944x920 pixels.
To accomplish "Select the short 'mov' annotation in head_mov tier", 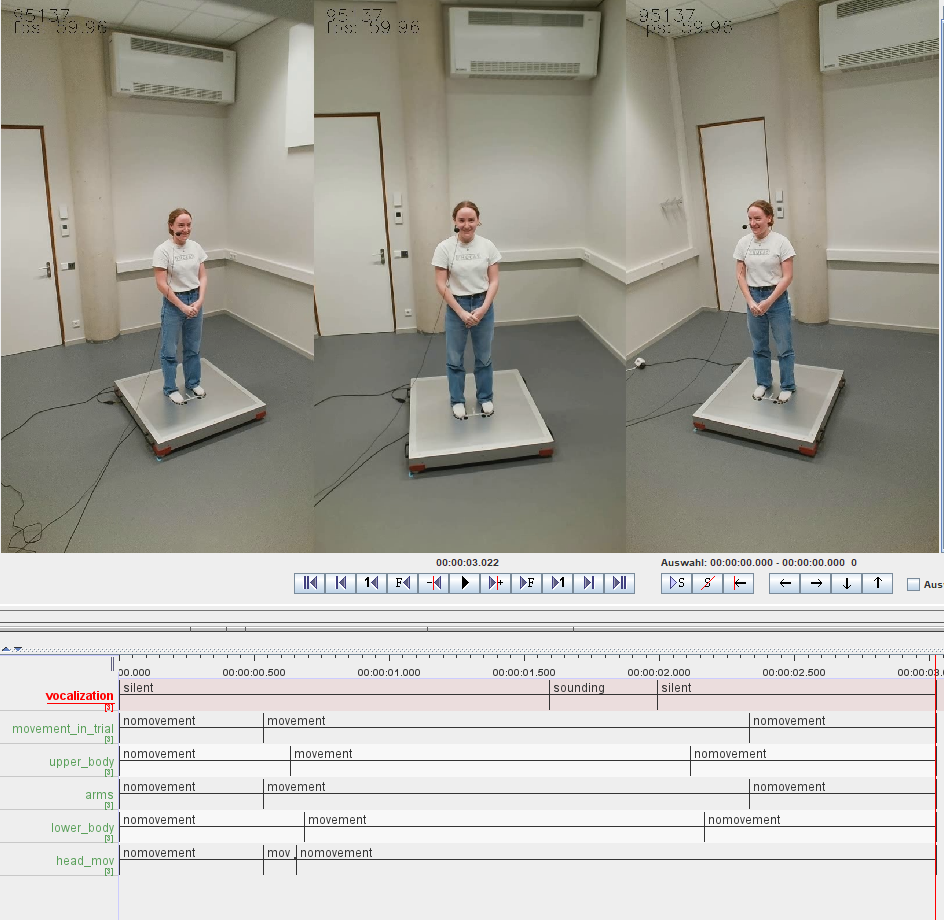I will click(278, 854).
